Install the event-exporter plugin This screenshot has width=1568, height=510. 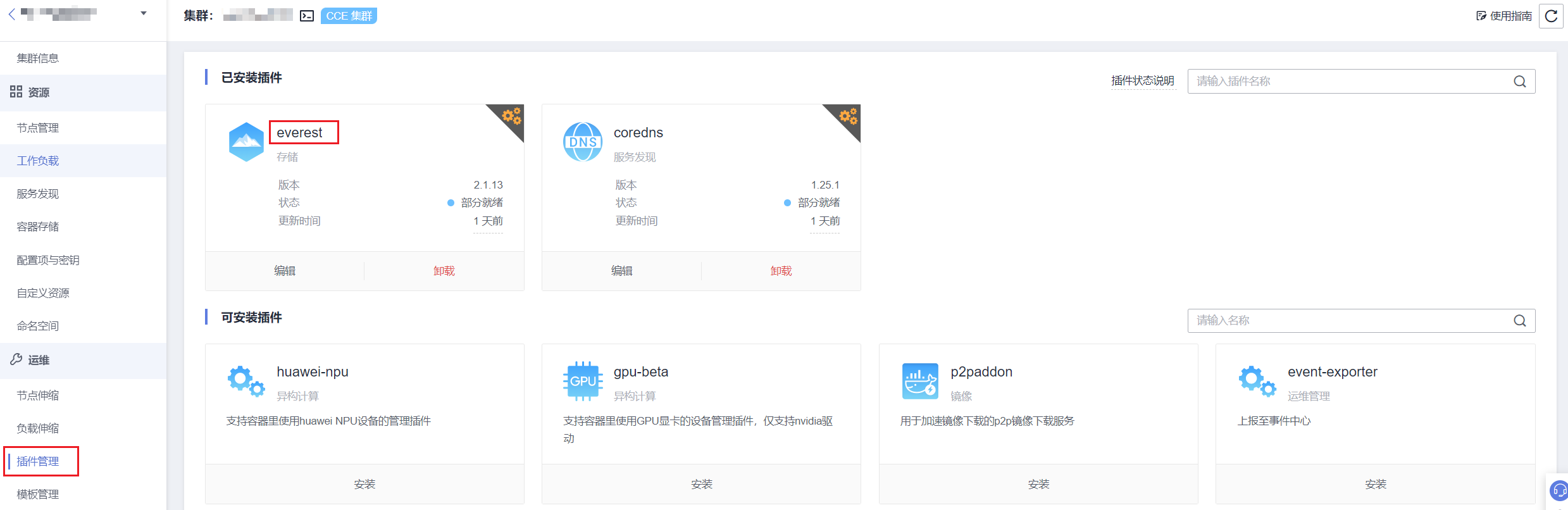1376,484
